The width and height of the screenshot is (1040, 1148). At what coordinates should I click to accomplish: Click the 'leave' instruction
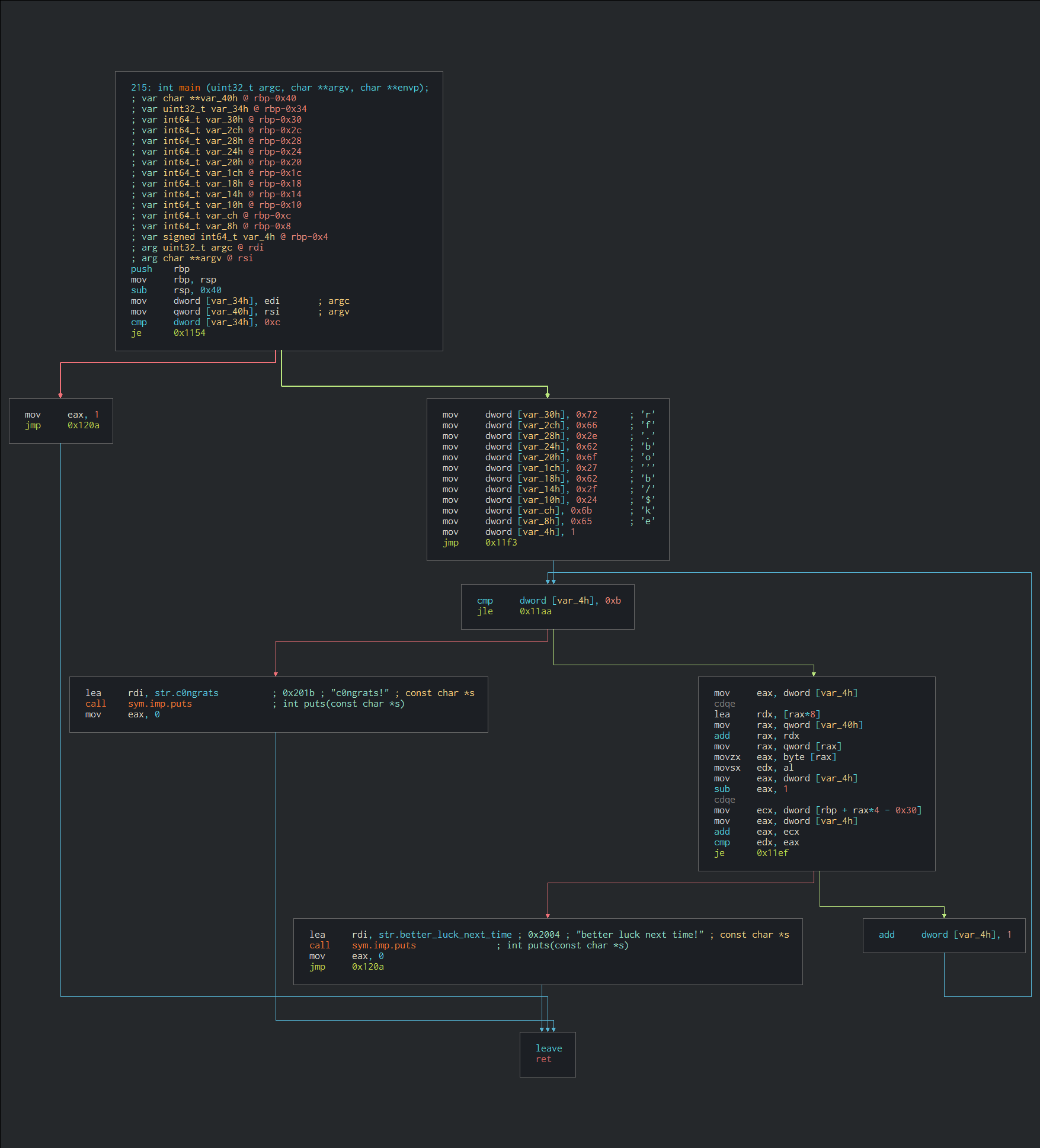point(549,1048)
